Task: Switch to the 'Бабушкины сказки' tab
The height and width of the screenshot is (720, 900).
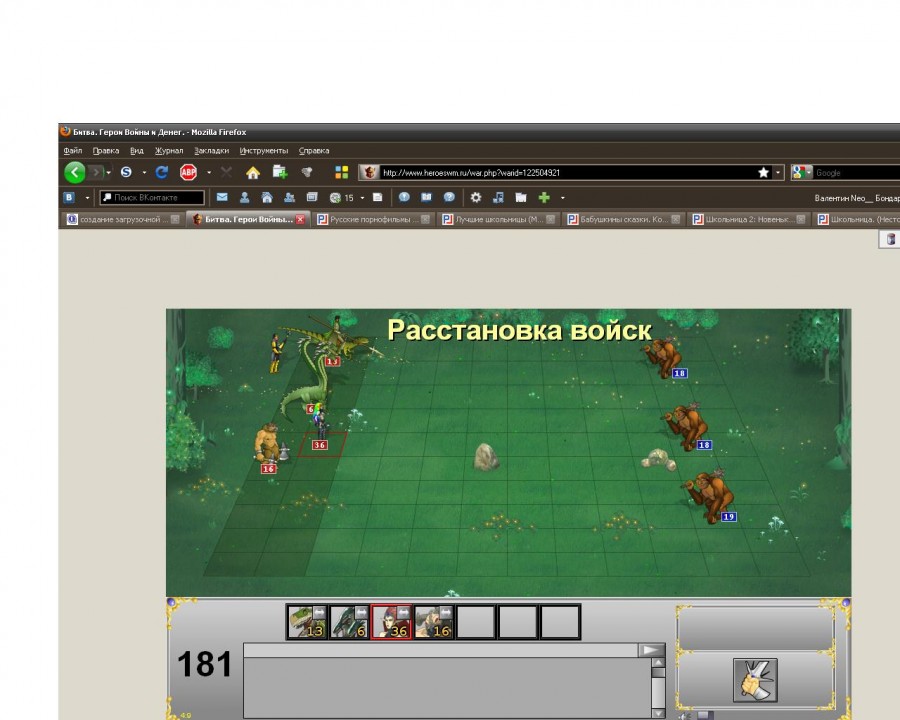Action: click(x=624, y=219)
